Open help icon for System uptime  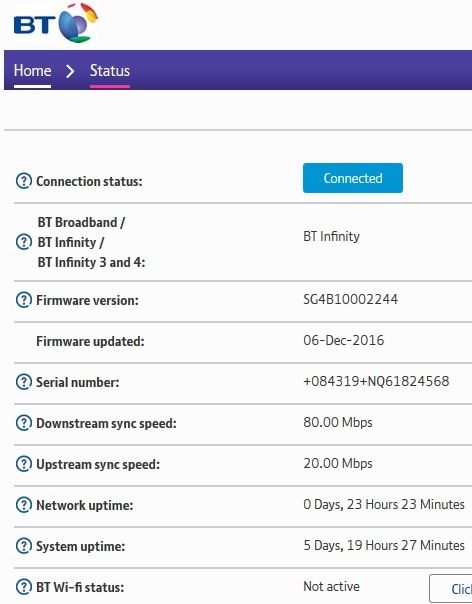[x=24, y=546]
